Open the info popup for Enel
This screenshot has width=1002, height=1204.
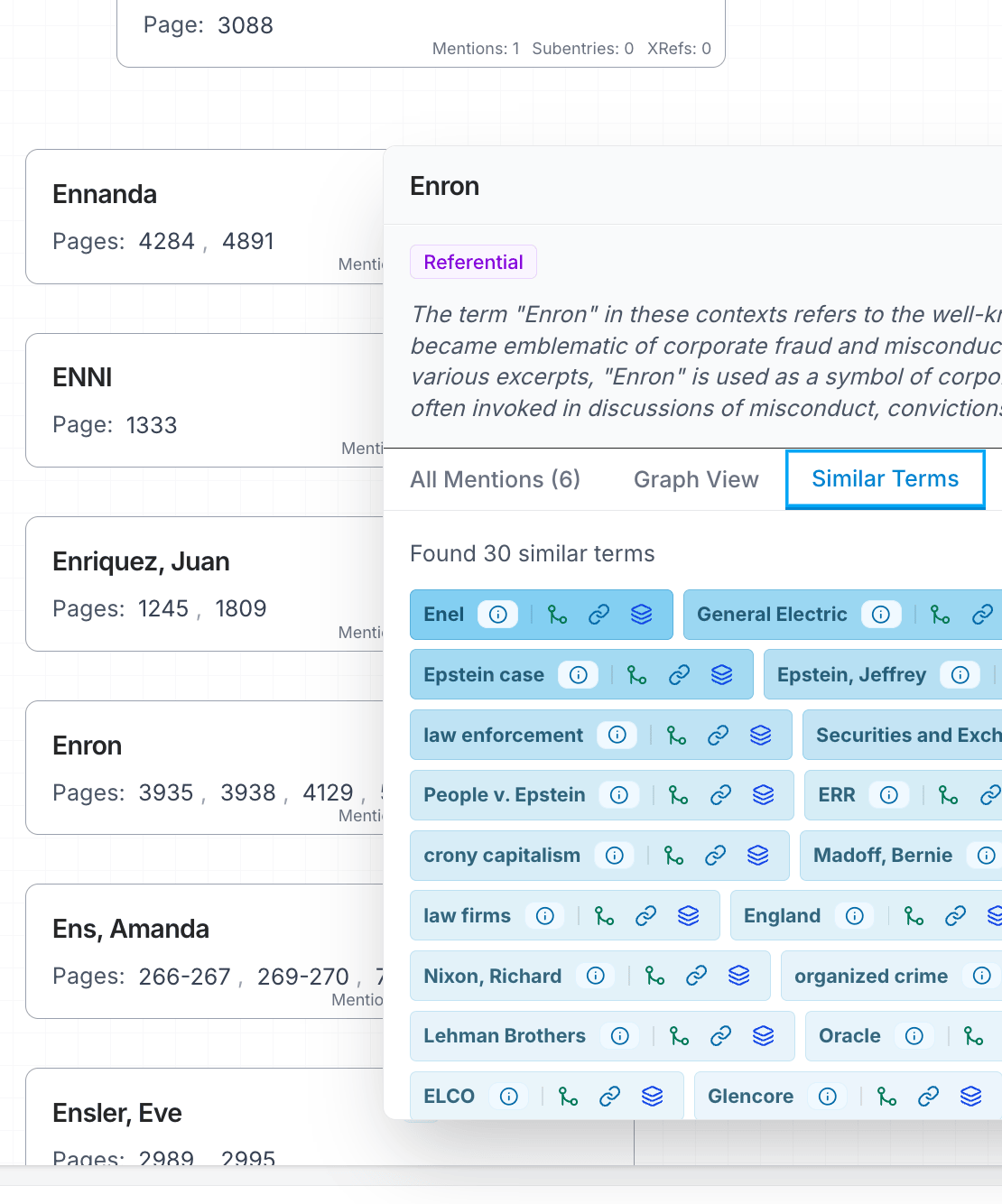499,615
